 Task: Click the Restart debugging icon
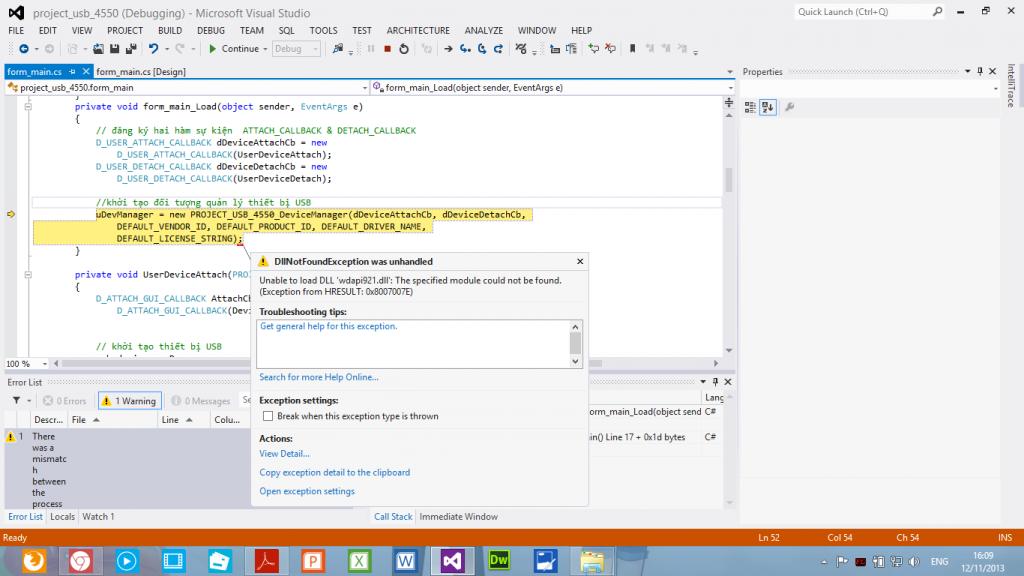pos(403,49)
